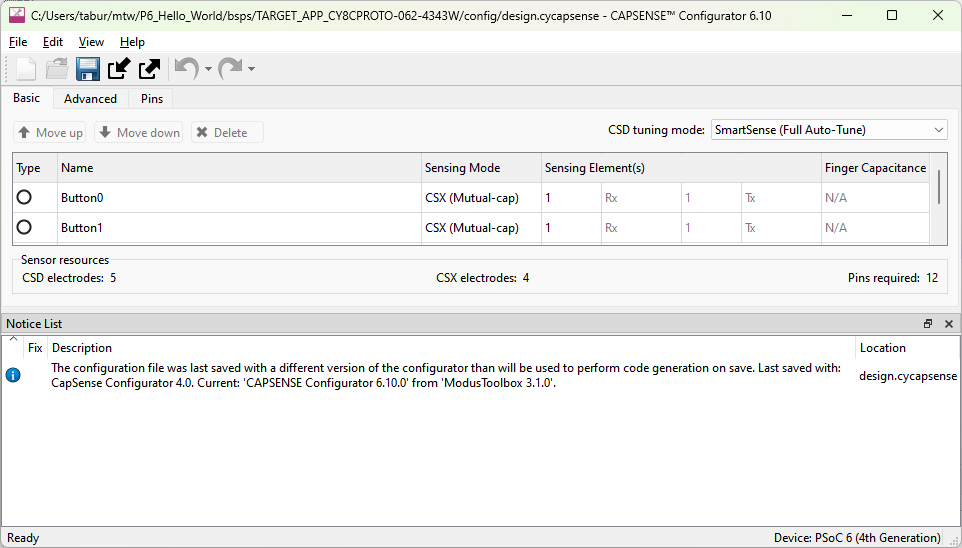Click the Export toolbar icon
This screenshot has height=548, width=962.
tap(149, 69)
